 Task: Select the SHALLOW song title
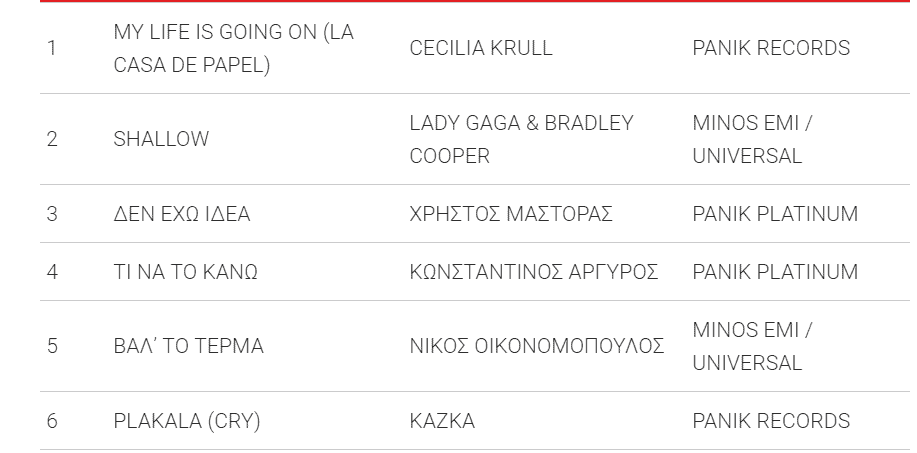point(161,139)
